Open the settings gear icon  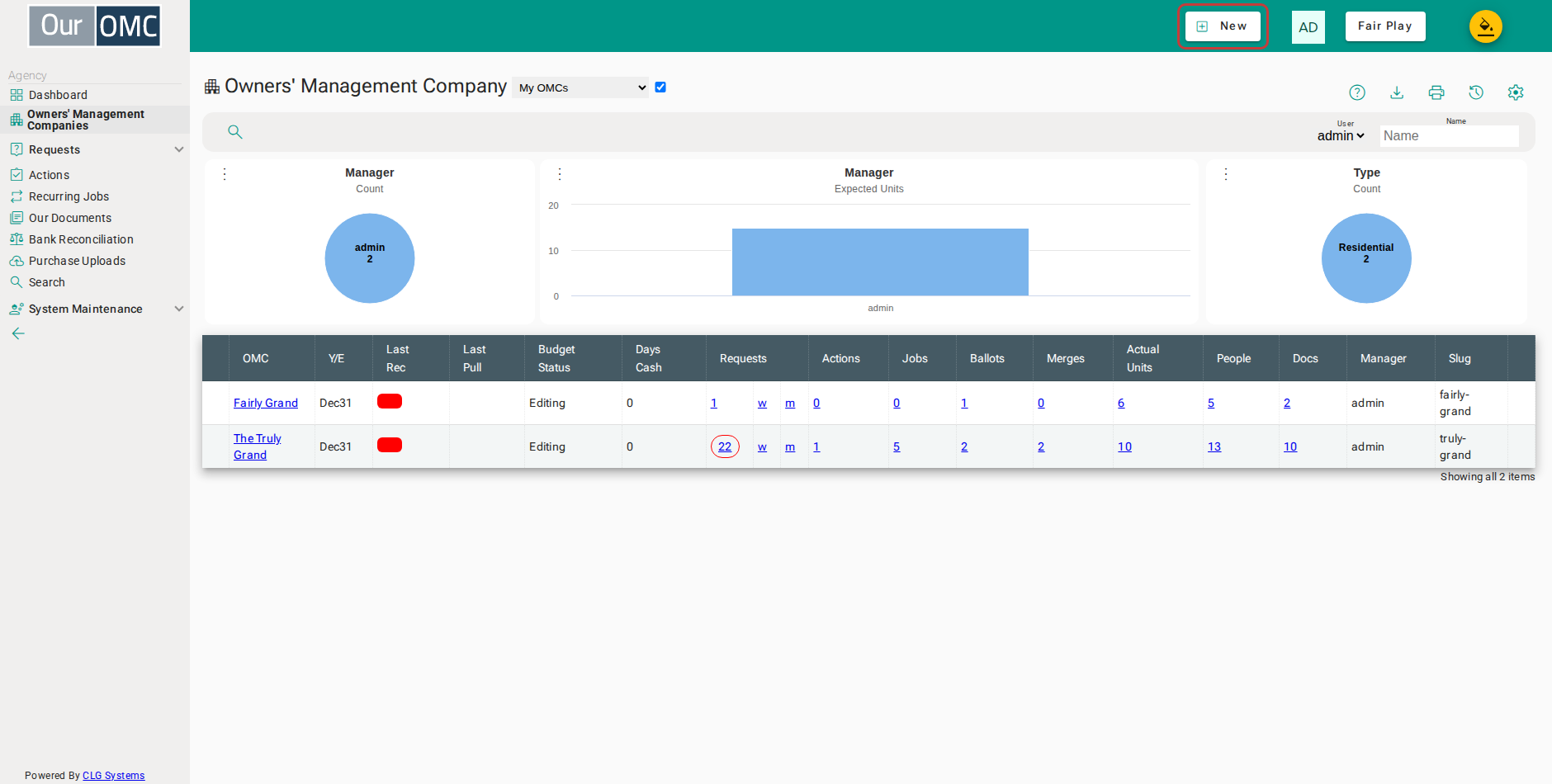(1516, 92)
